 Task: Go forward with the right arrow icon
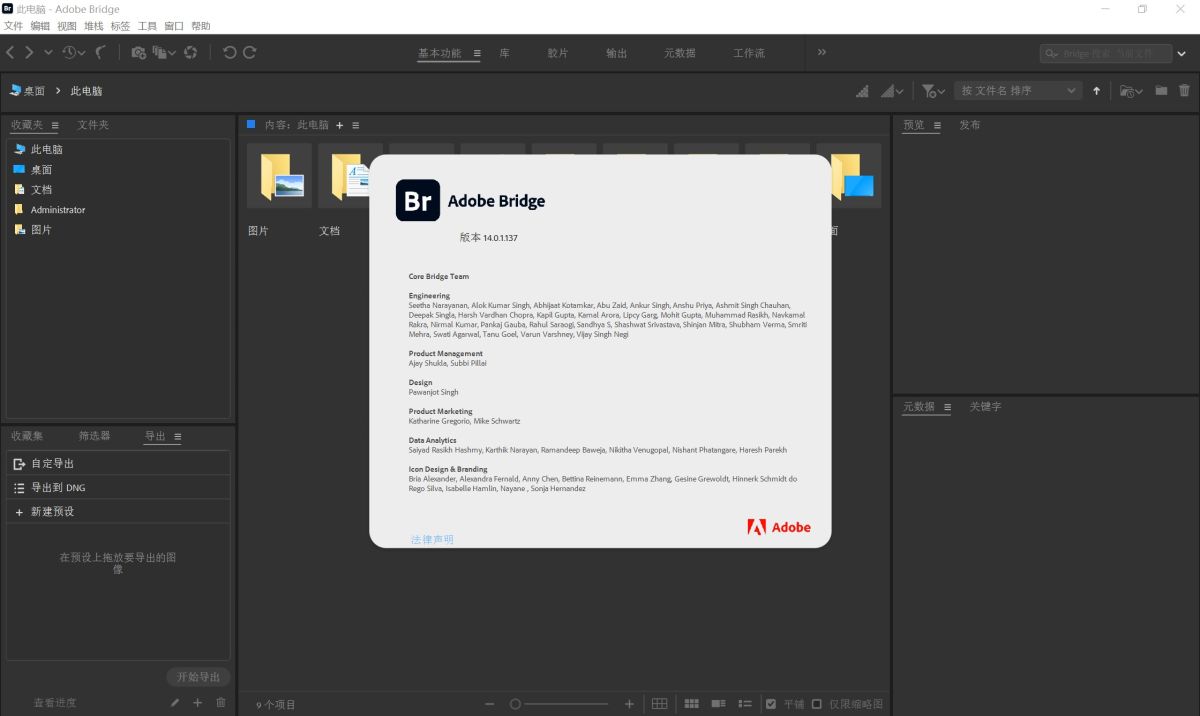(x=30, y=53)
